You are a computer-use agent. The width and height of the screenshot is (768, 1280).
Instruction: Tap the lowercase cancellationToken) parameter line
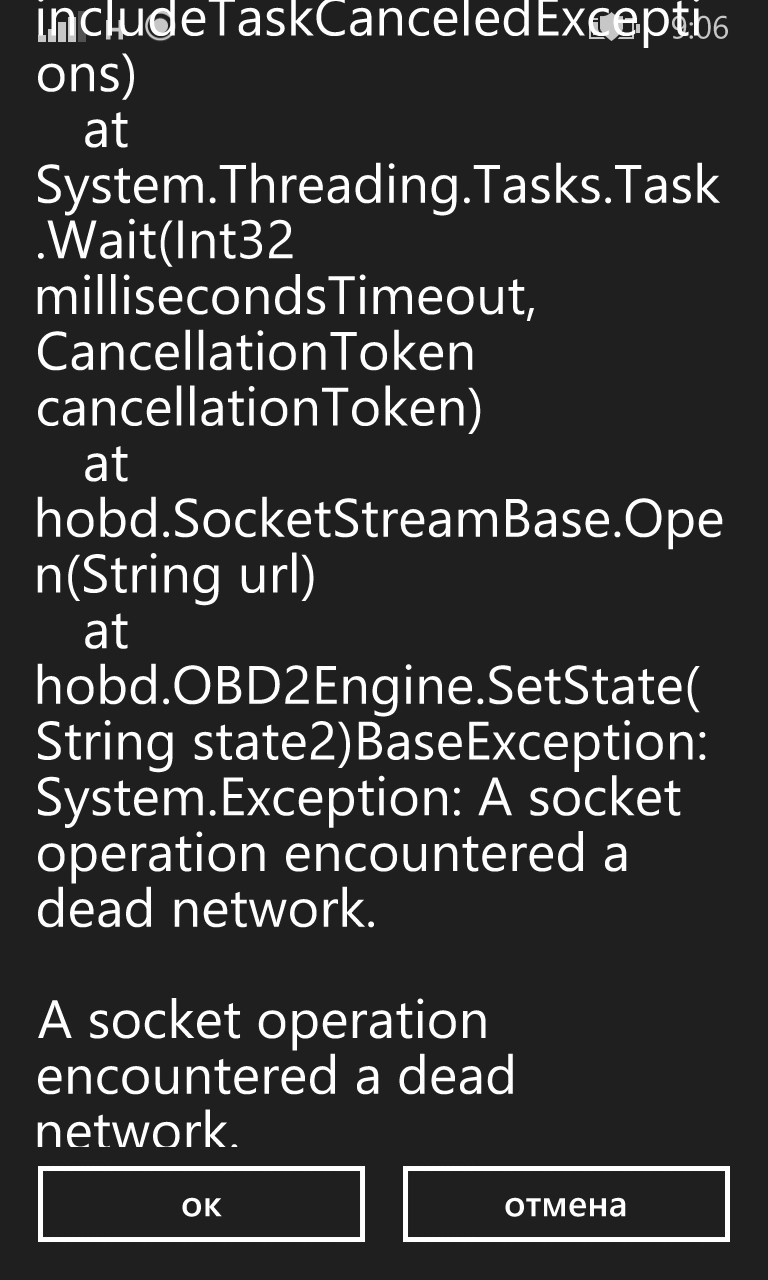[259, 410]
